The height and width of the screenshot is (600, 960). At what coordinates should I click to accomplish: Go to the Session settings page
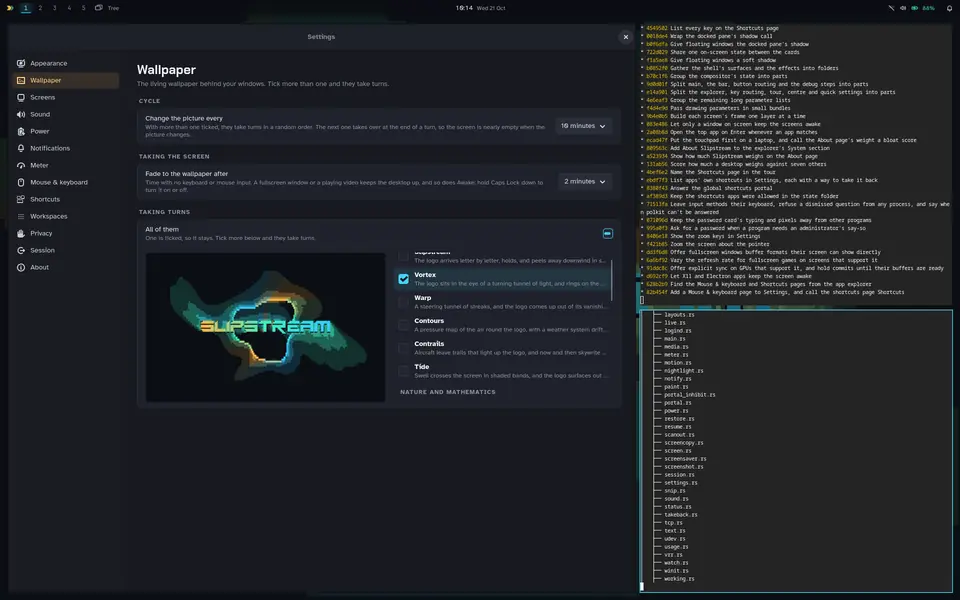pos(66,250)
